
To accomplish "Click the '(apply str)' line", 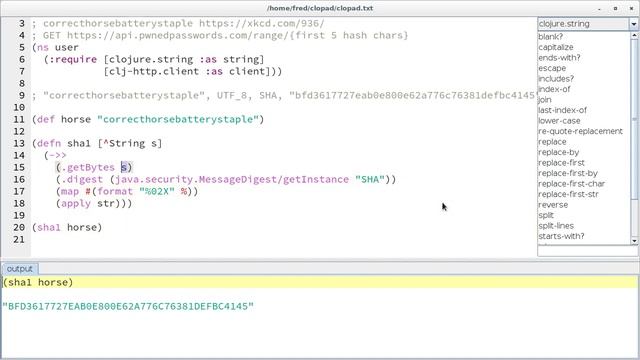I will click(x=94, y=203).
